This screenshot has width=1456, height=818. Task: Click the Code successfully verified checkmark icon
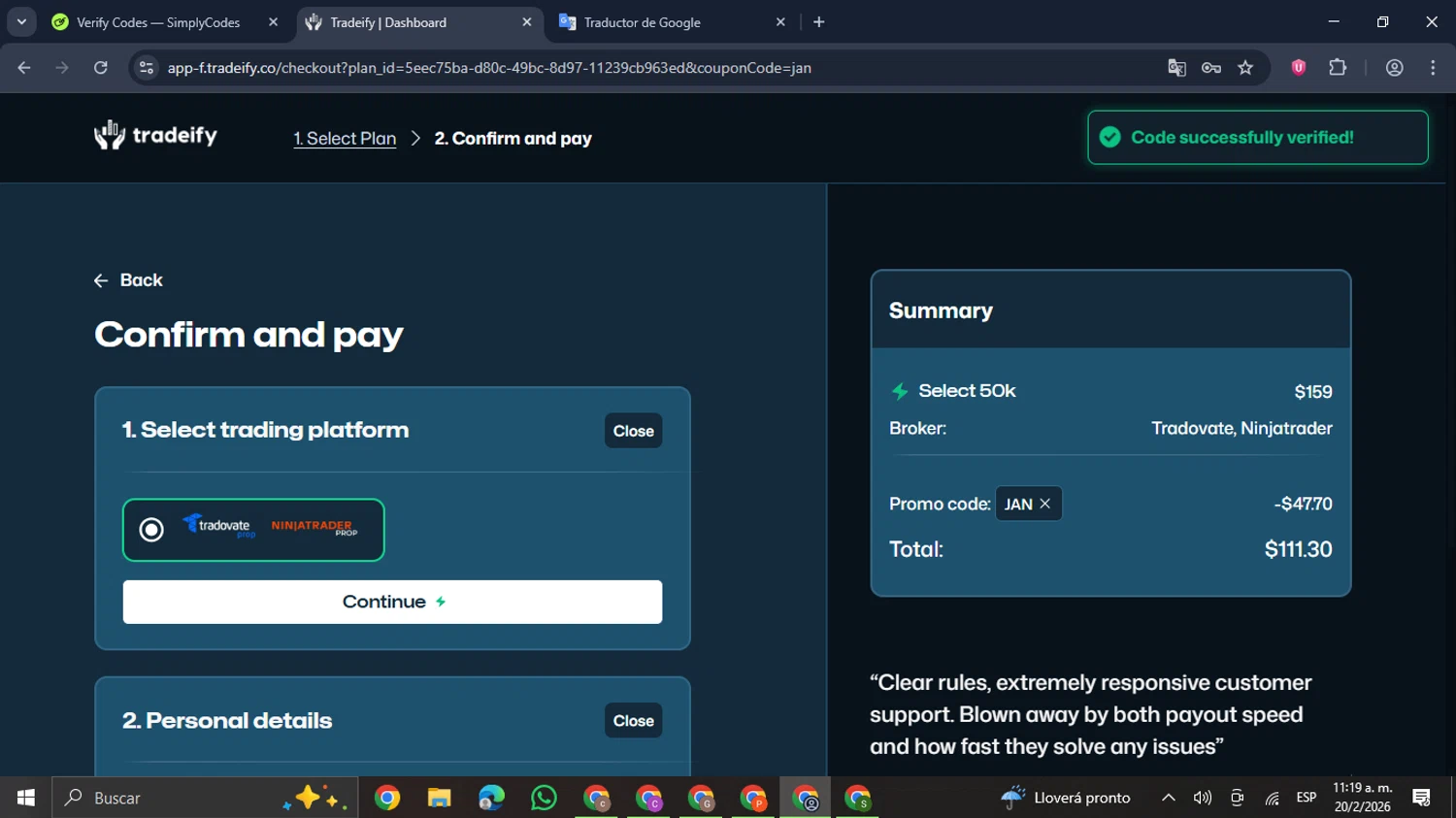click(1109, 138)
